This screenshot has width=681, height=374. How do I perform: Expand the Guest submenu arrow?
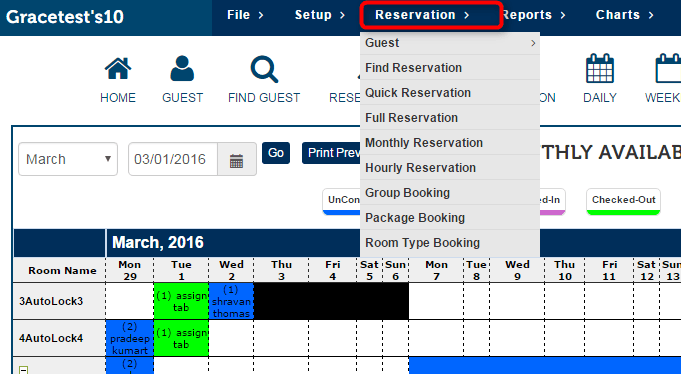(x=533, y=43)
